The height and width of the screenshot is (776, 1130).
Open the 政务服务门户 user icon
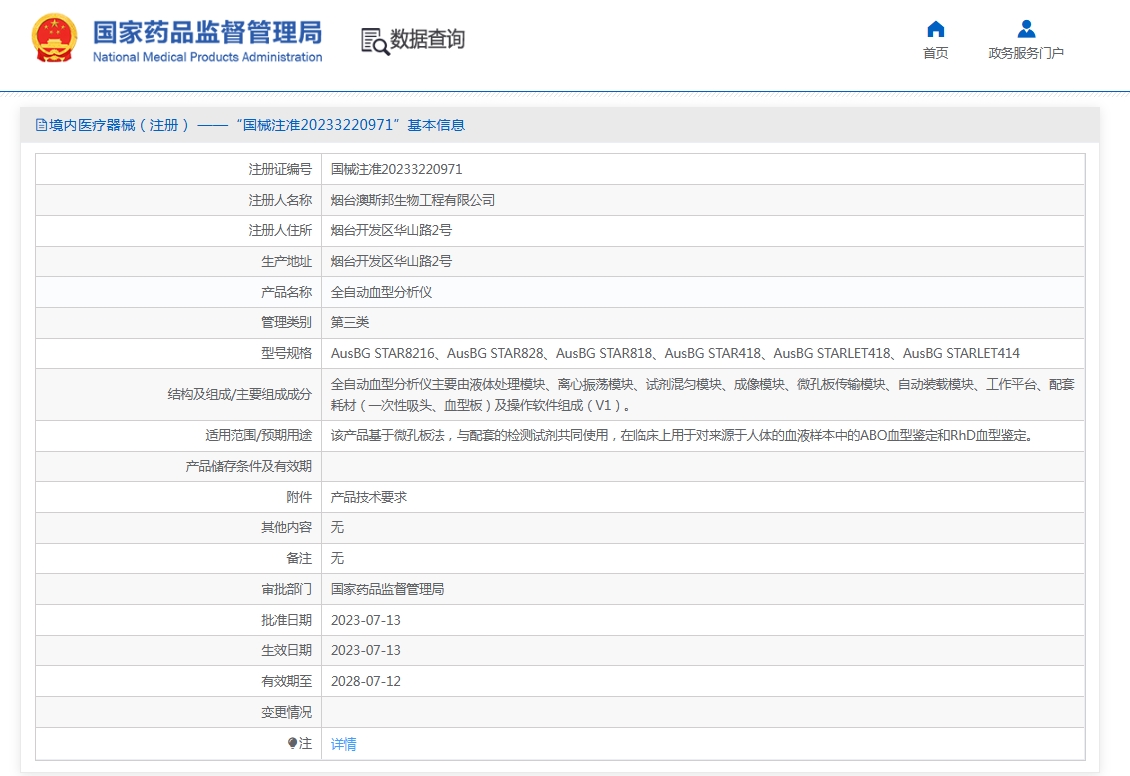tap(1026, 29)
